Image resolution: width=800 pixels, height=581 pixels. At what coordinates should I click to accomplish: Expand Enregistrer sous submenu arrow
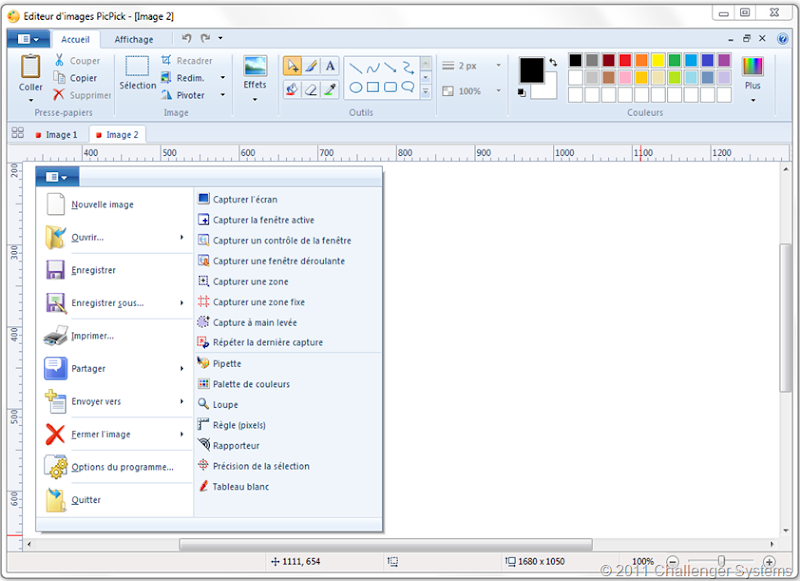click(x=182, y=303)
